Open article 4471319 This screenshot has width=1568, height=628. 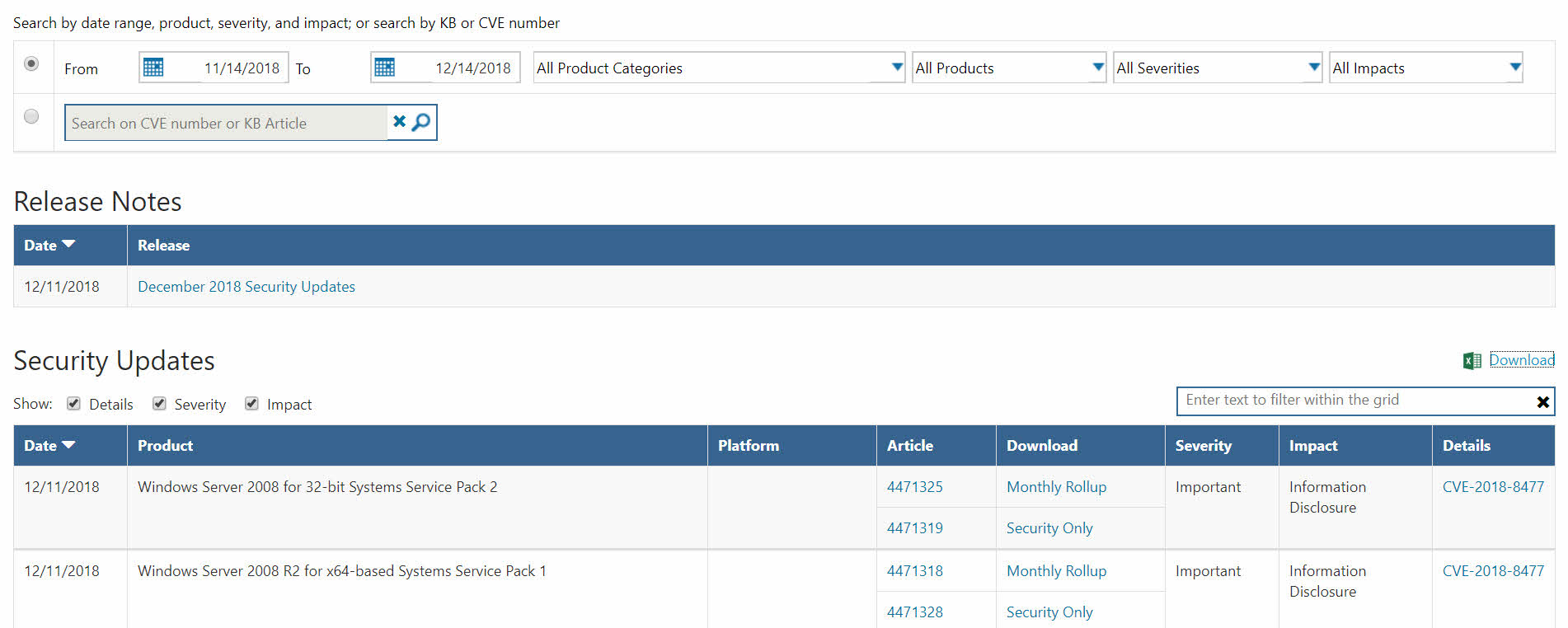click(915, 527)
